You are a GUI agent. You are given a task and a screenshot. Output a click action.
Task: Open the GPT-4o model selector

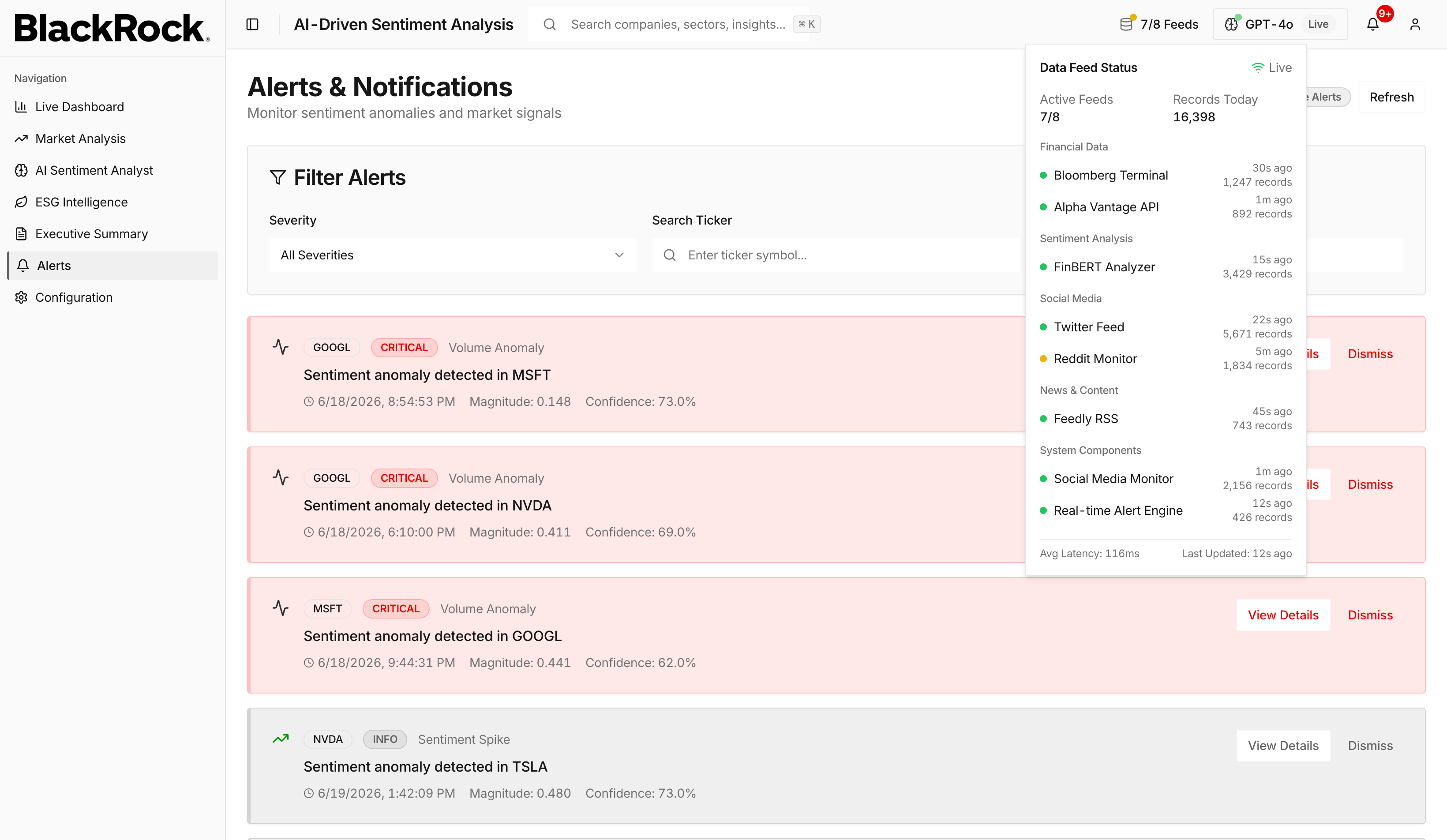point(1280,24)
